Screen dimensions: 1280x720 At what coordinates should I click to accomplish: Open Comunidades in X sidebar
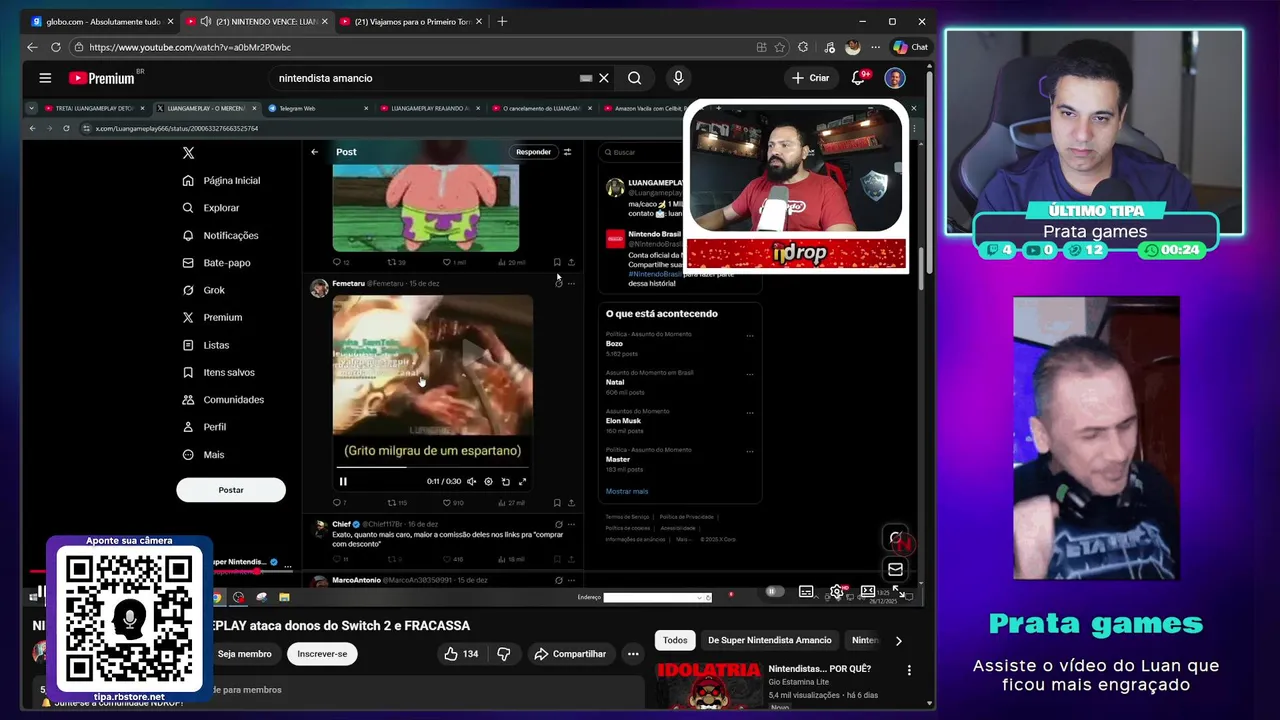point(223,399)
